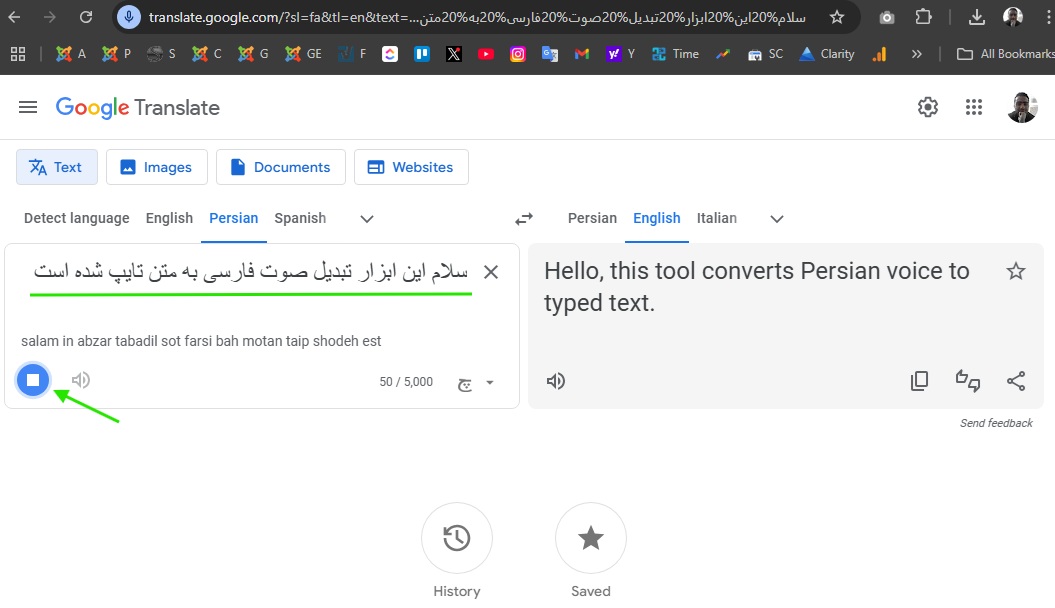Open the All Bookmarks folder
This screenshot has height=608, width=1055.
click(1005, 54)
